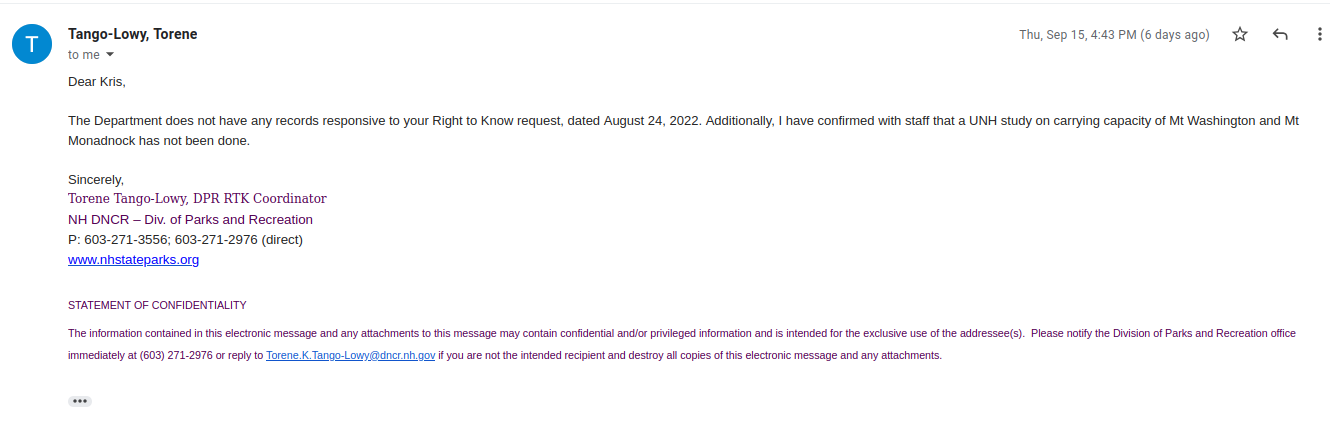
Task: Click the "STATEMENT OF CONFIDENTIALITY" heading
Action: [157, 305]
